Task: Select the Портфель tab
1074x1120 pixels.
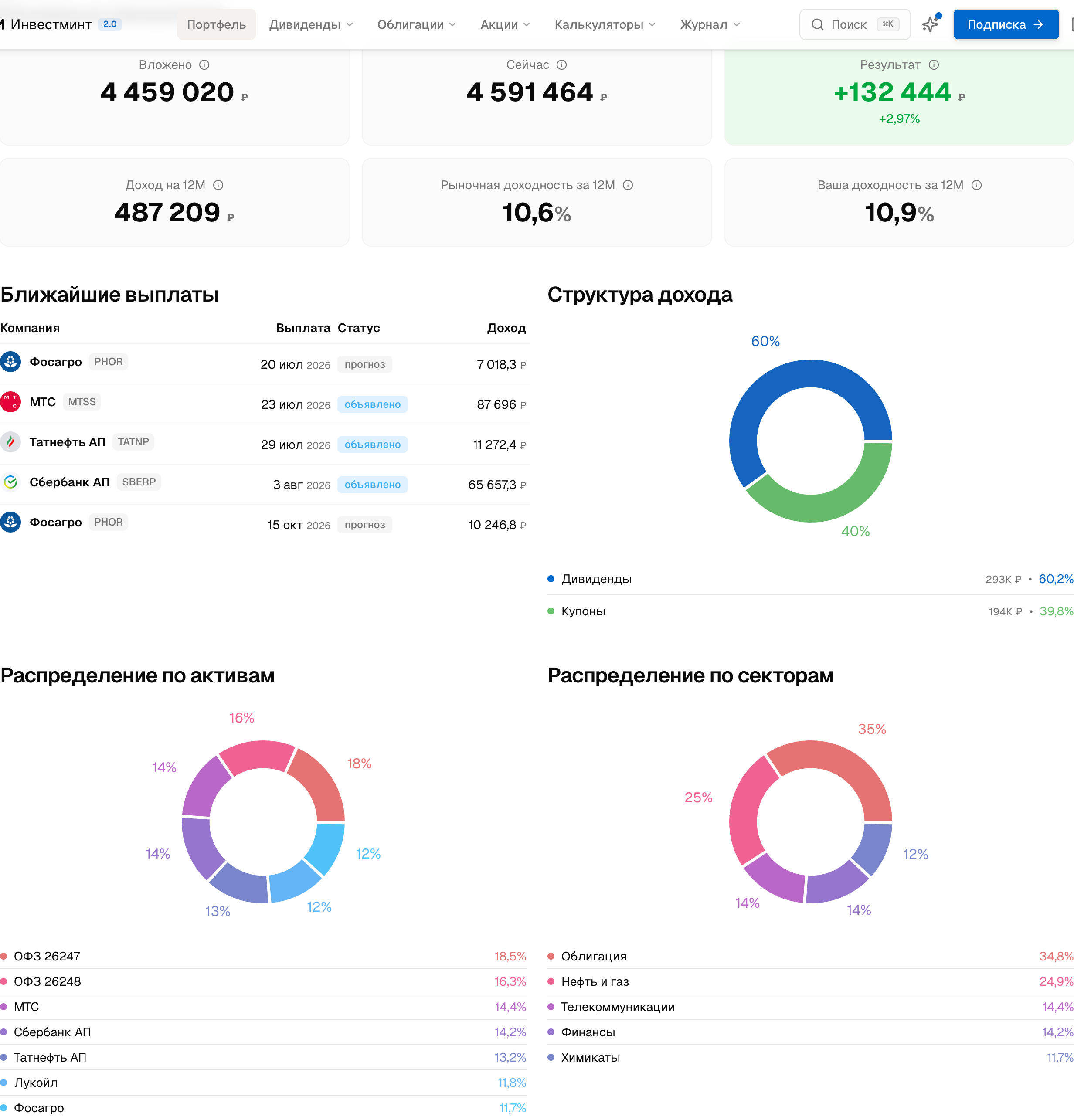Action: (216, 24)
